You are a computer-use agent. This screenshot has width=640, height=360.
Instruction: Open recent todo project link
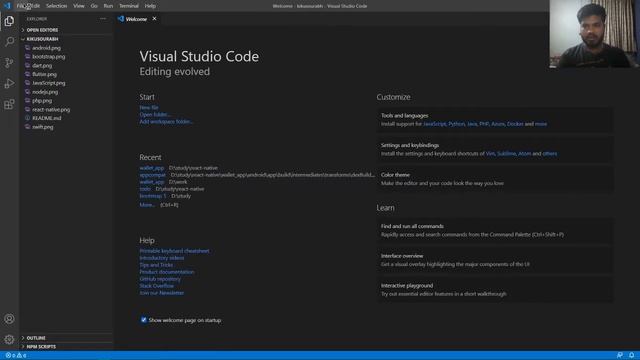145,189
